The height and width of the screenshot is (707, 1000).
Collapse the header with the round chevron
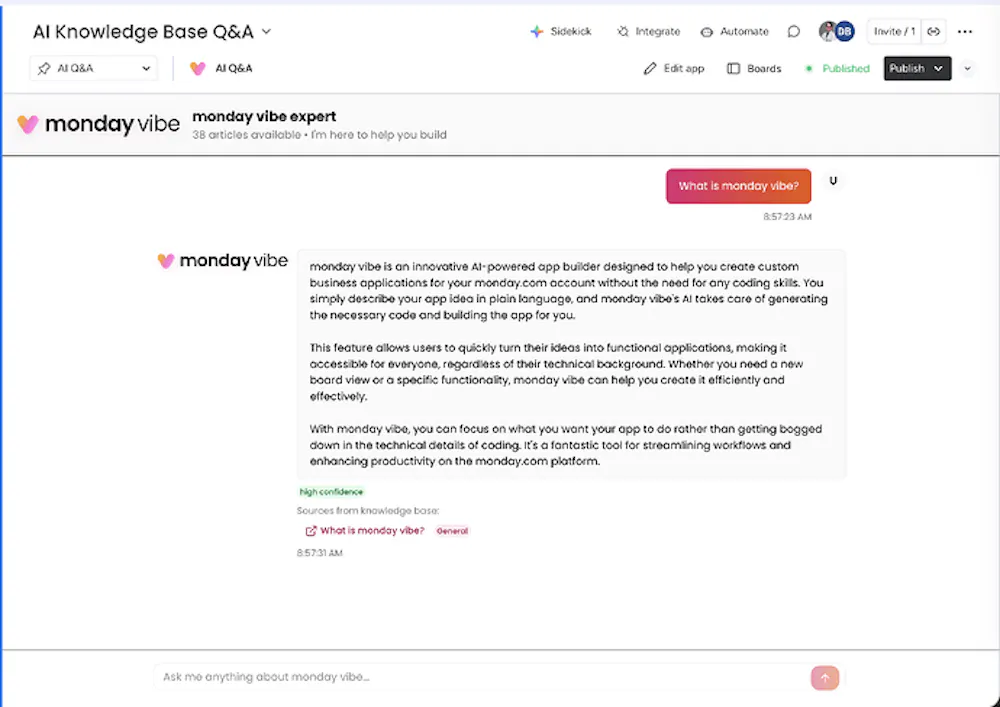coord(967,68)
